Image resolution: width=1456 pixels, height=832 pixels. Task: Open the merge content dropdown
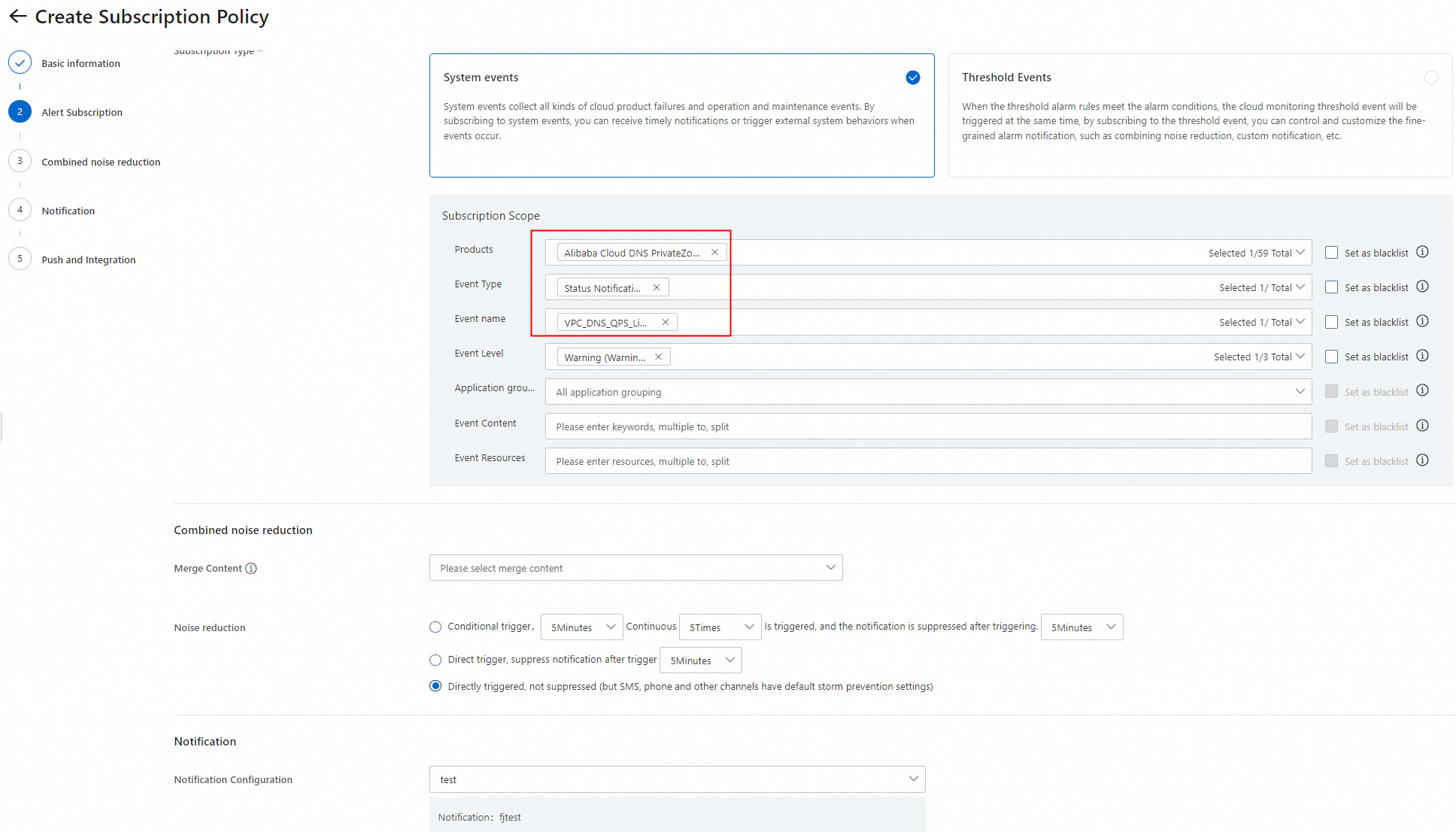tap(635, 568)
